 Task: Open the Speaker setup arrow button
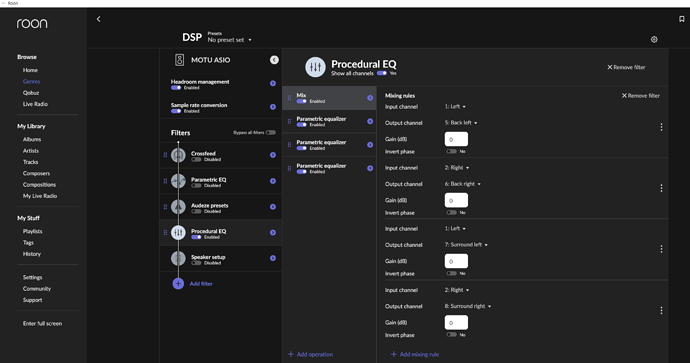pyautogui.click(x=273, y=258)
